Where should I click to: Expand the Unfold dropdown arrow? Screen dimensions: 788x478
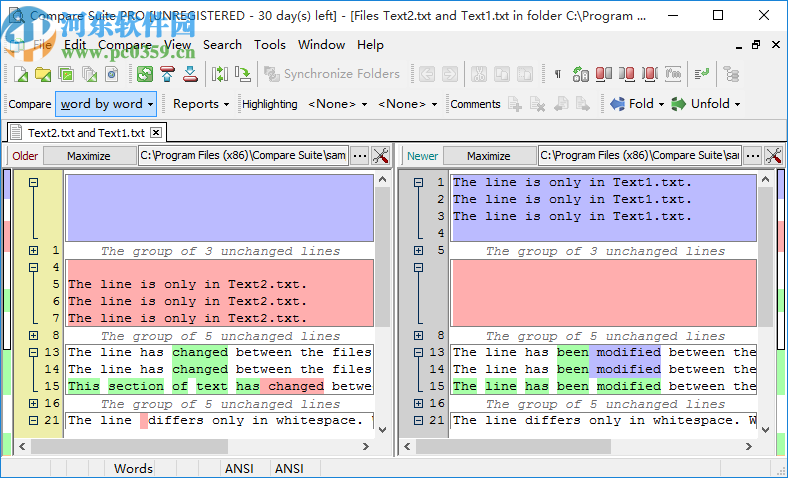tap(738, 104)
